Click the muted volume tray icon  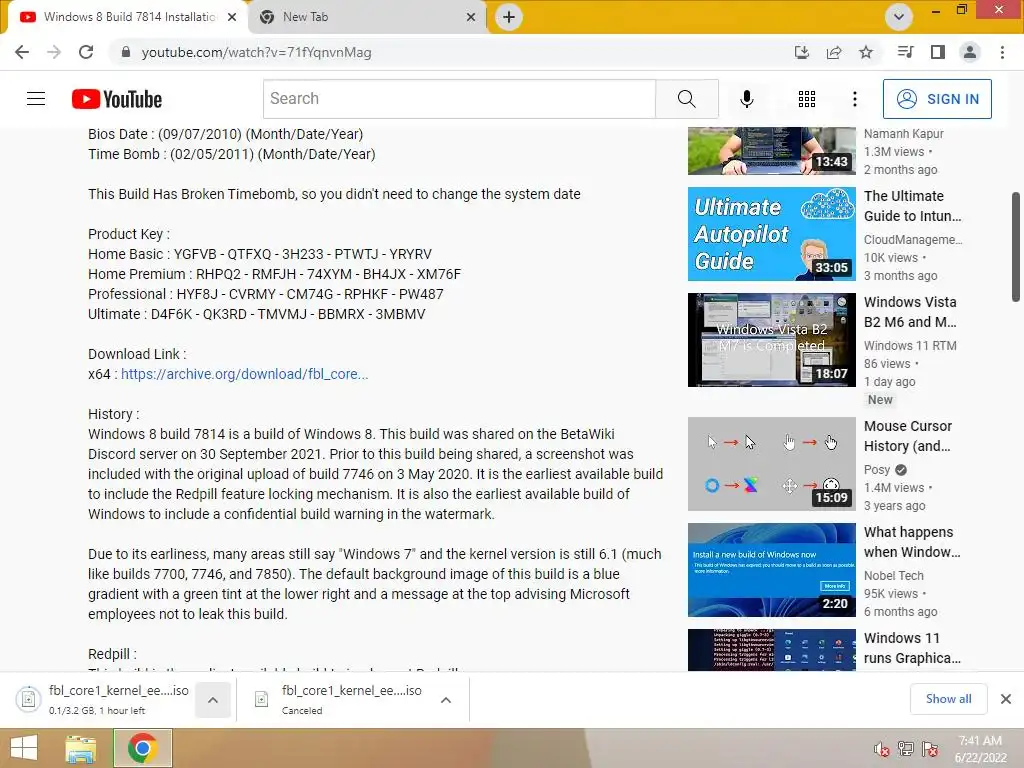click(881, 748)
